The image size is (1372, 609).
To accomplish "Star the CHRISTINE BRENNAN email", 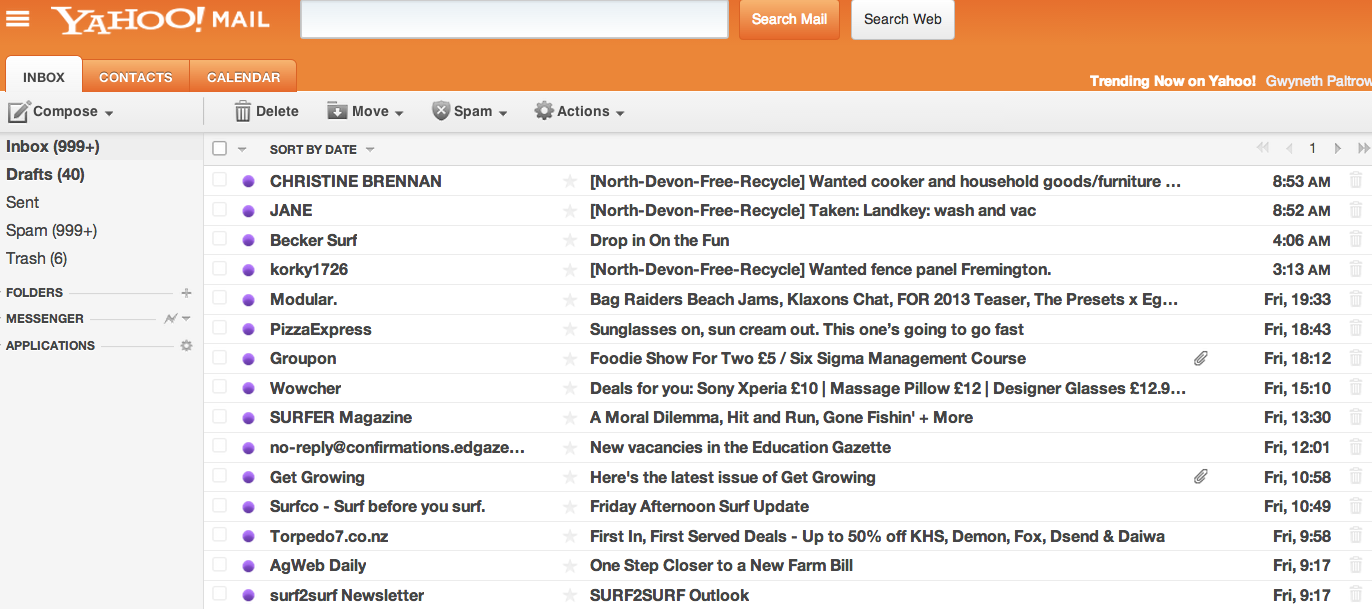I will [x=570, y=181].
